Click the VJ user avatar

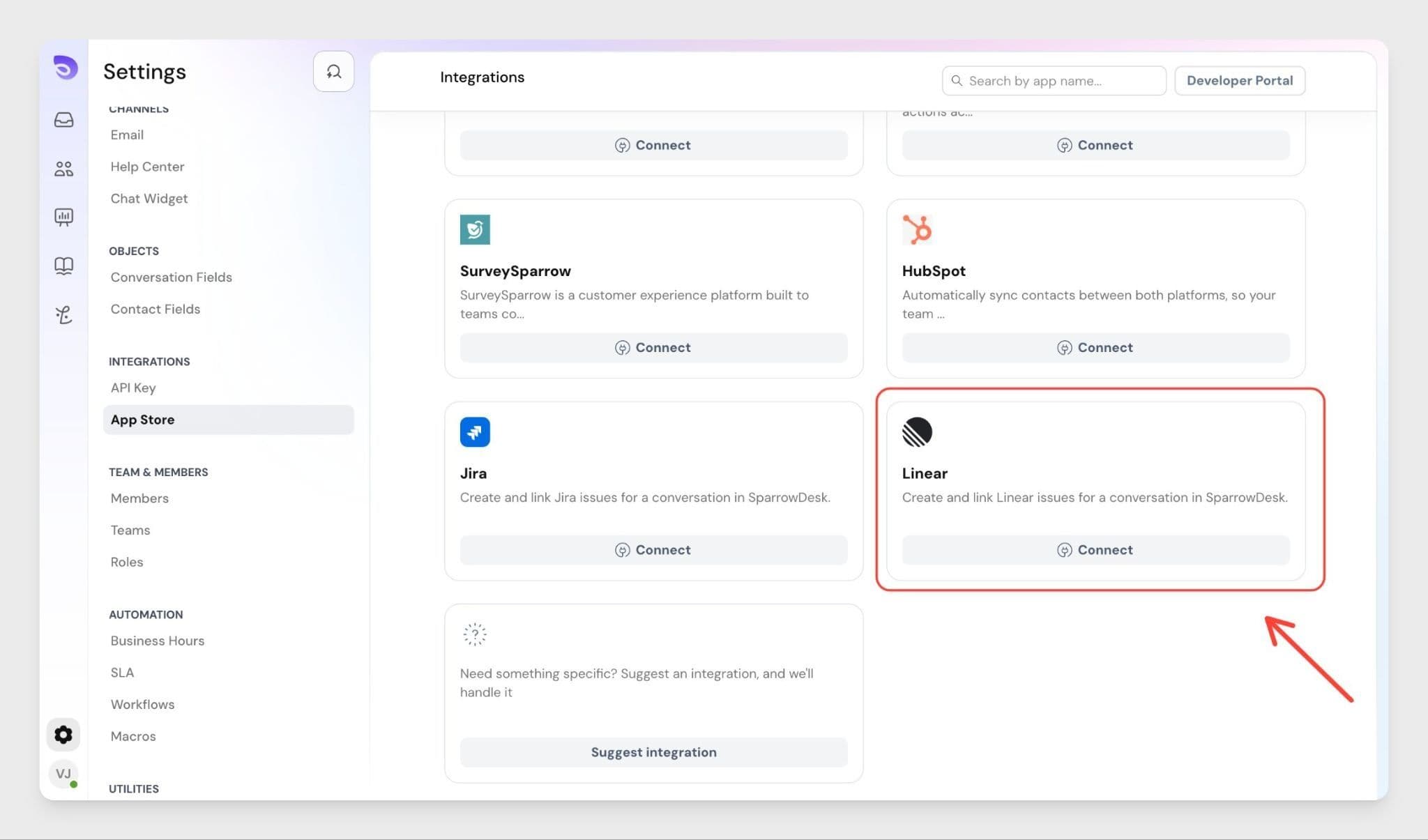pos(63,774)
